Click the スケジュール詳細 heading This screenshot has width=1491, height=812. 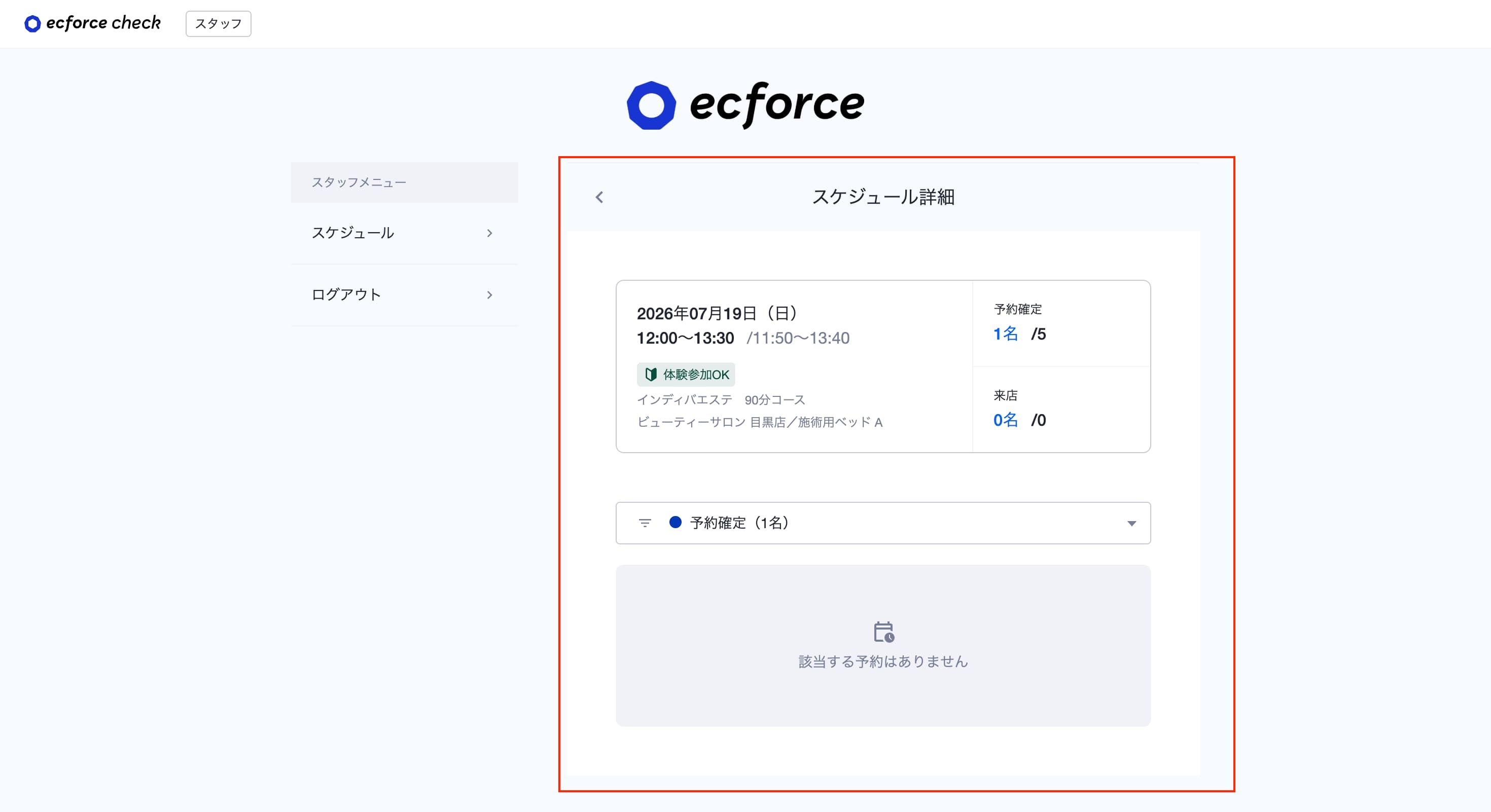click(883, 197)
